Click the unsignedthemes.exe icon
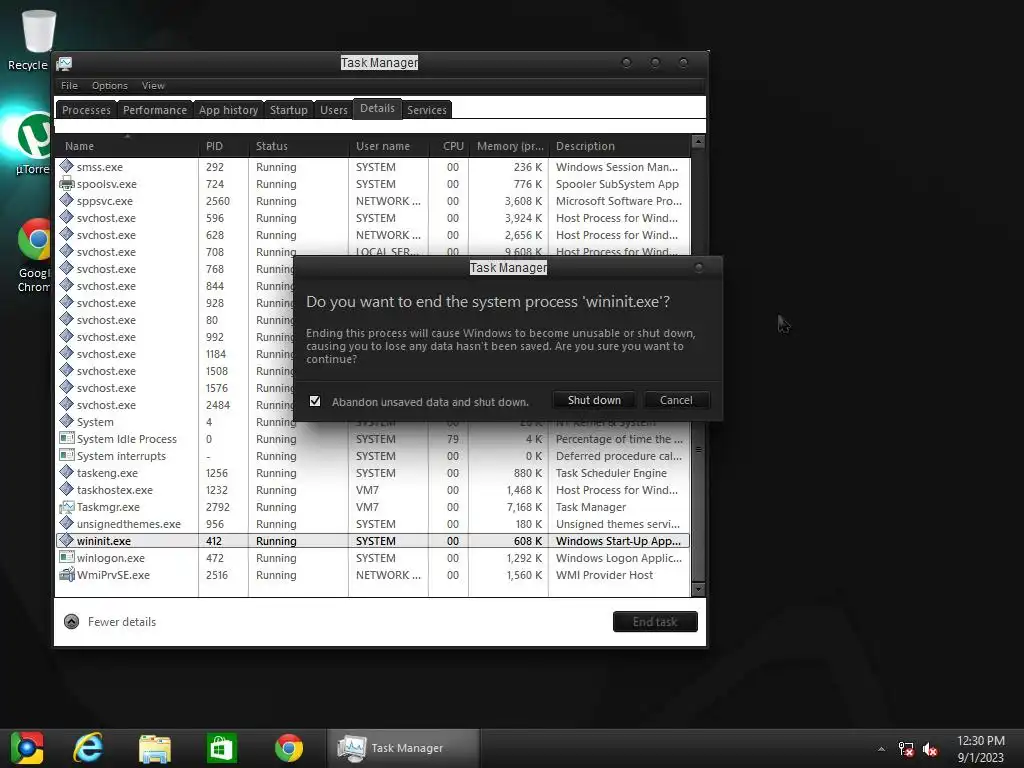The width and height of the screenshot is (1024, 768). tap(66, 523)
